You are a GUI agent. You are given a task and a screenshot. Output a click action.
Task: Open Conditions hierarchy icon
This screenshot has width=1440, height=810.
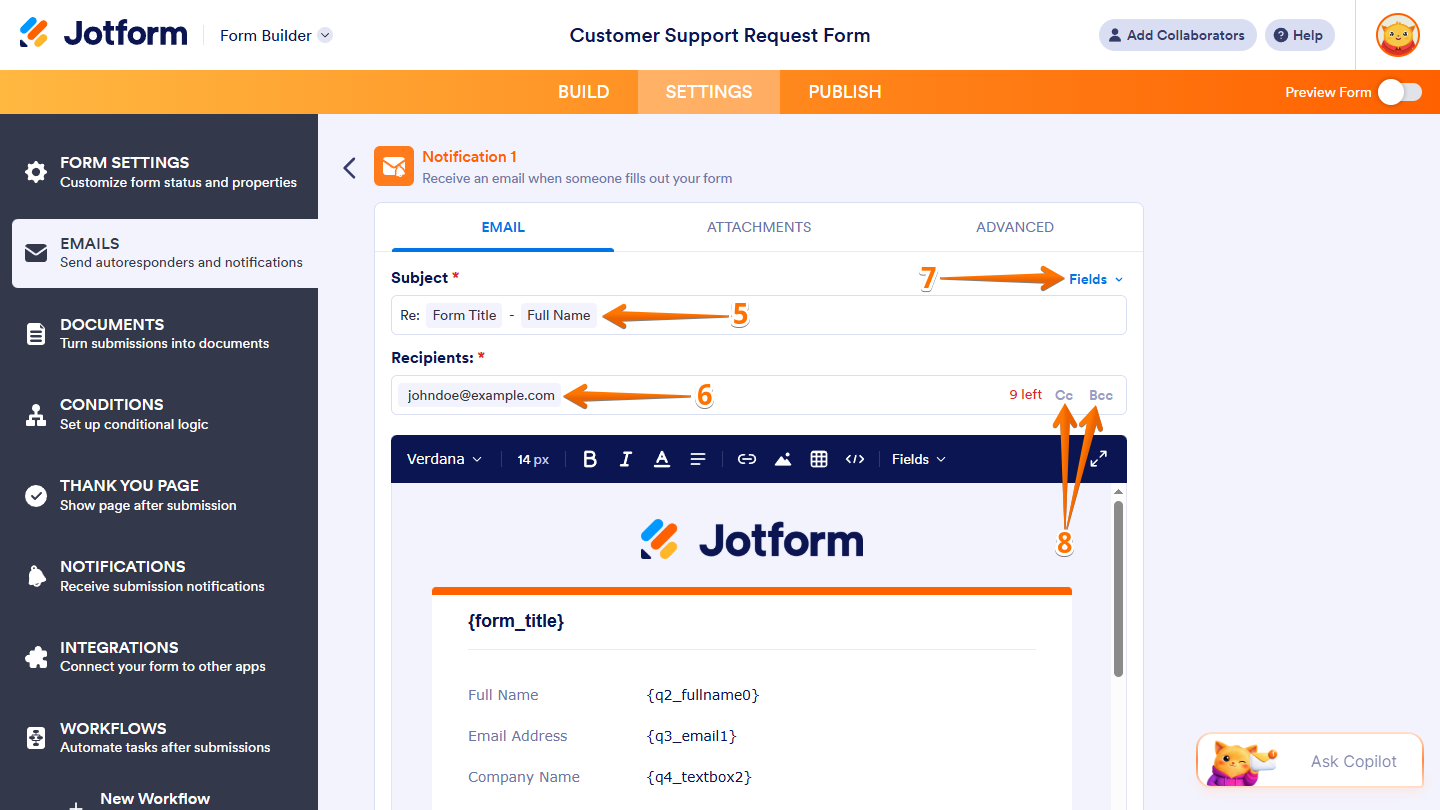click(x=36, y=415)
